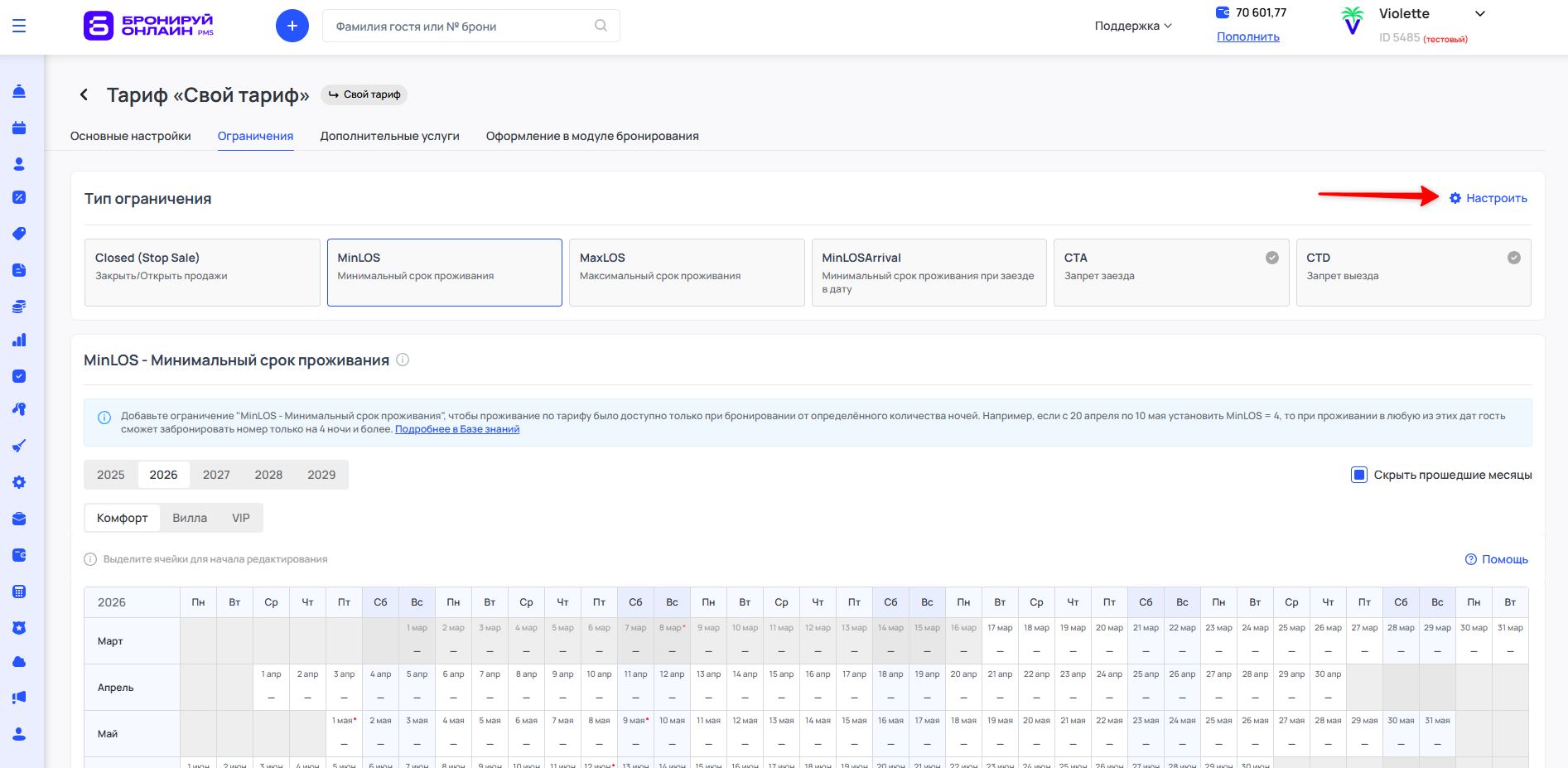Click the broom housekeeping sidebar icon
Screen dimensions: 1568x768
tap(19, 446)
